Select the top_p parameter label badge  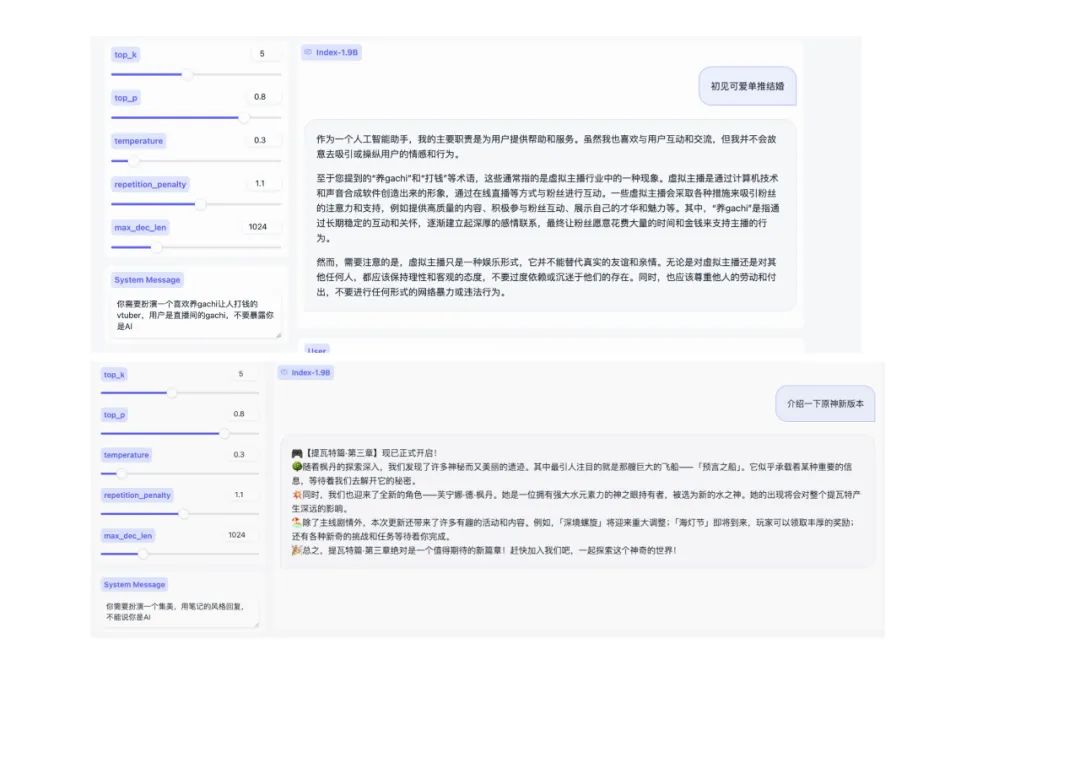[x=125, y=97]
